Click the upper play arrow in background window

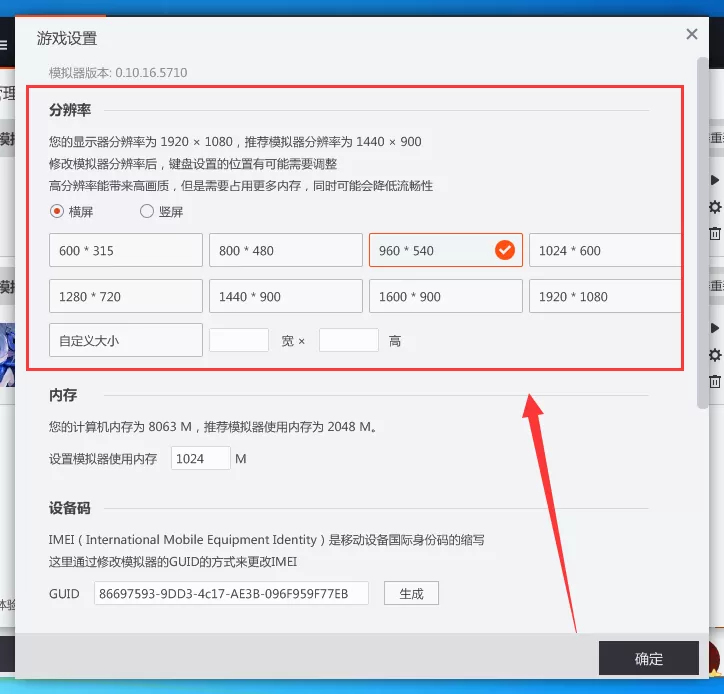click(x=715, y=180)
